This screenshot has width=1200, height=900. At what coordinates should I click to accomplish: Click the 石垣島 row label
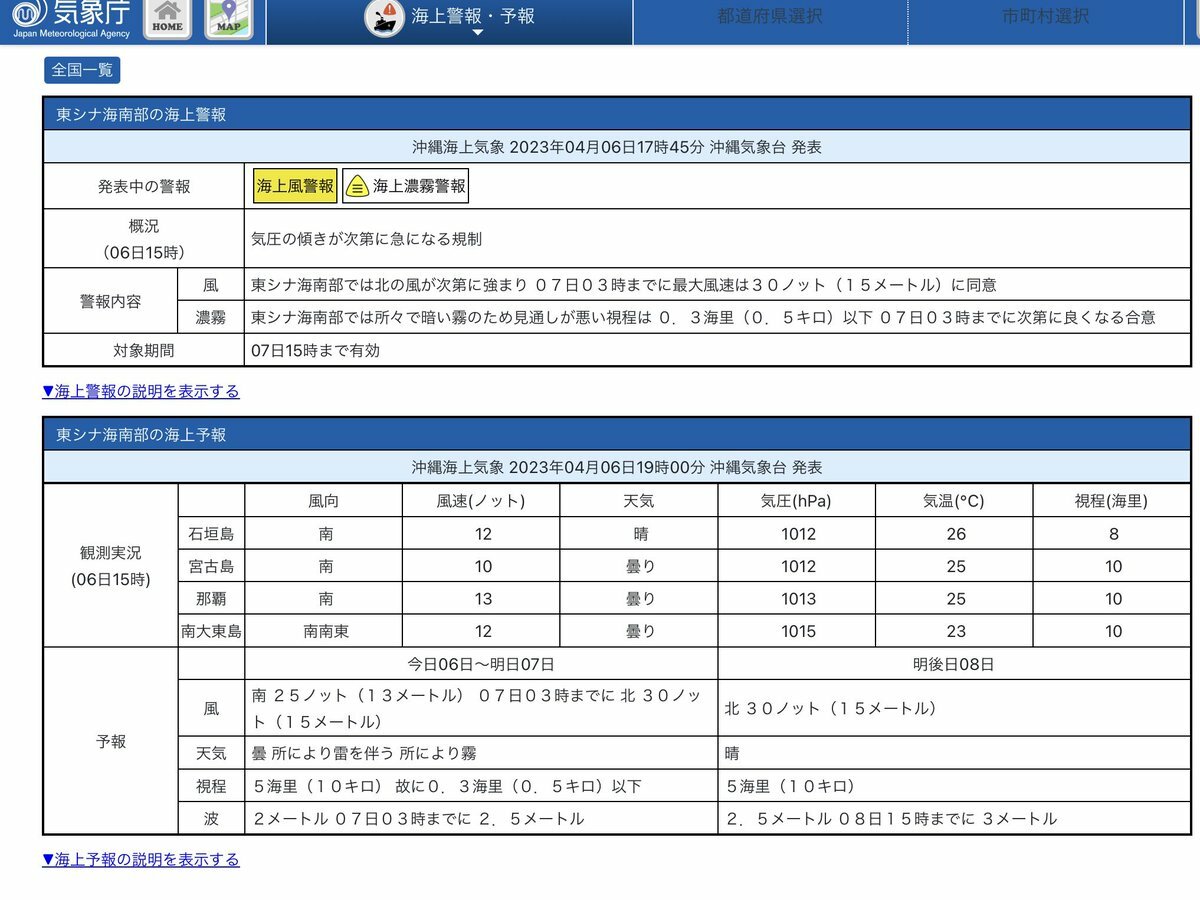pyautogui.click(x=211, y=533)
